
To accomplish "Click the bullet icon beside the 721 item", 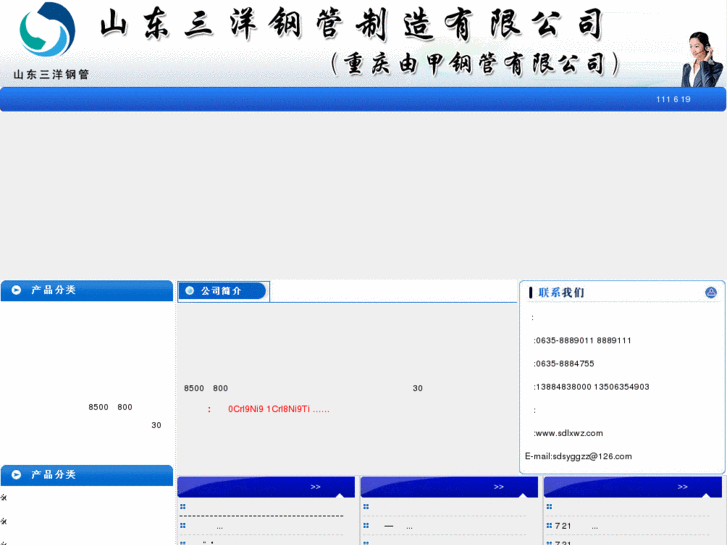I will click(x=549, y=526).
